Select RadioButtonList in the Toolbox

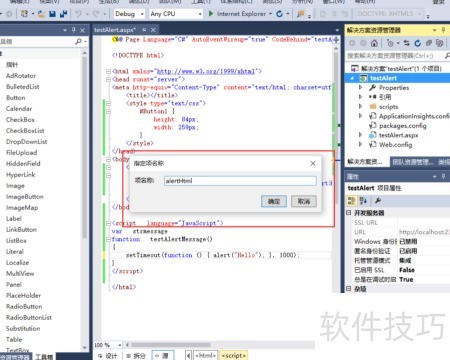tap(29, 317)
